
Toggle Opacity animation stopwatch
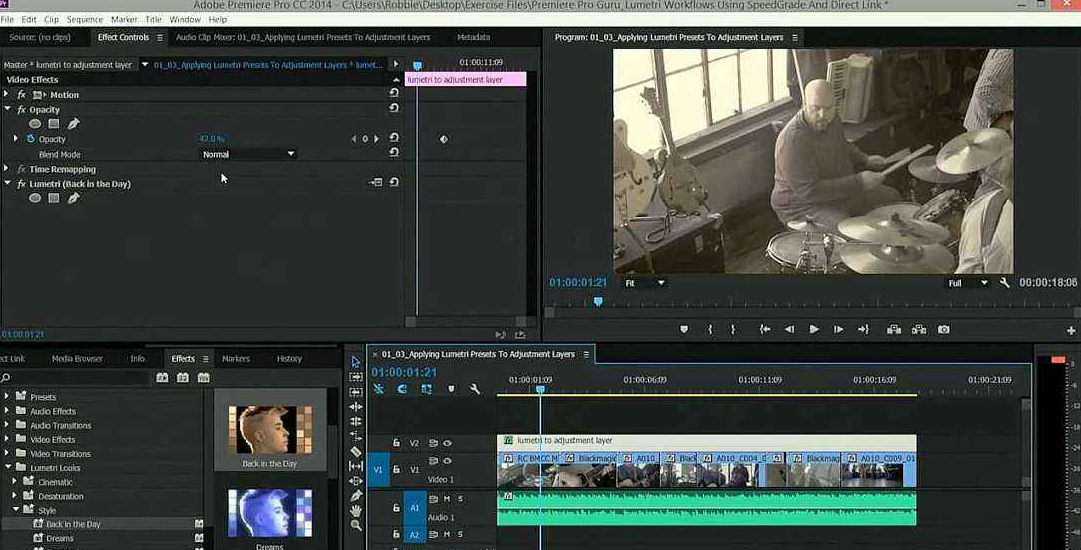click(31, 139)
